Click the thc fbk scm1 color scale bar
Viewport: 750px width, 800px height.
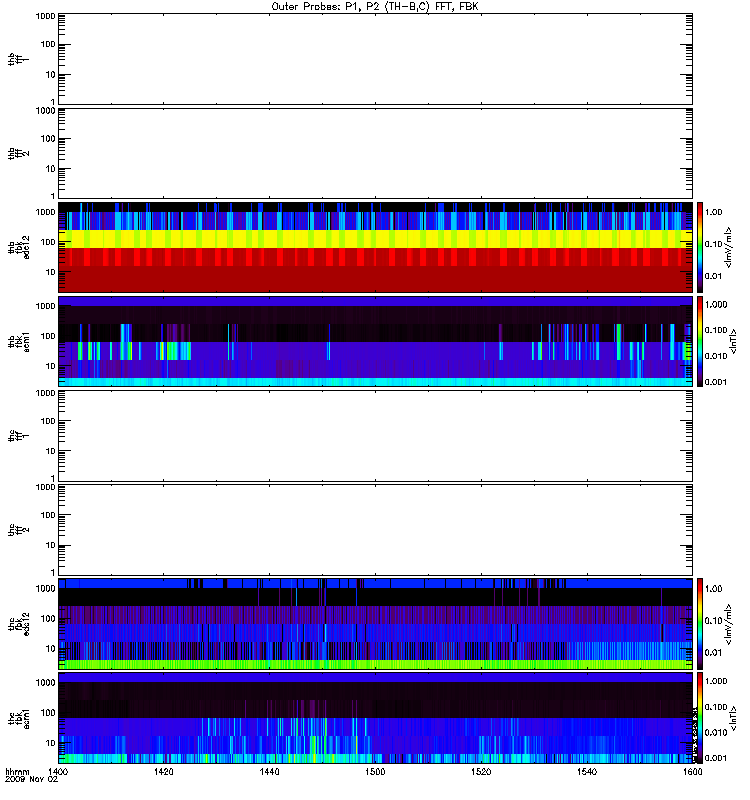(699, 718)
